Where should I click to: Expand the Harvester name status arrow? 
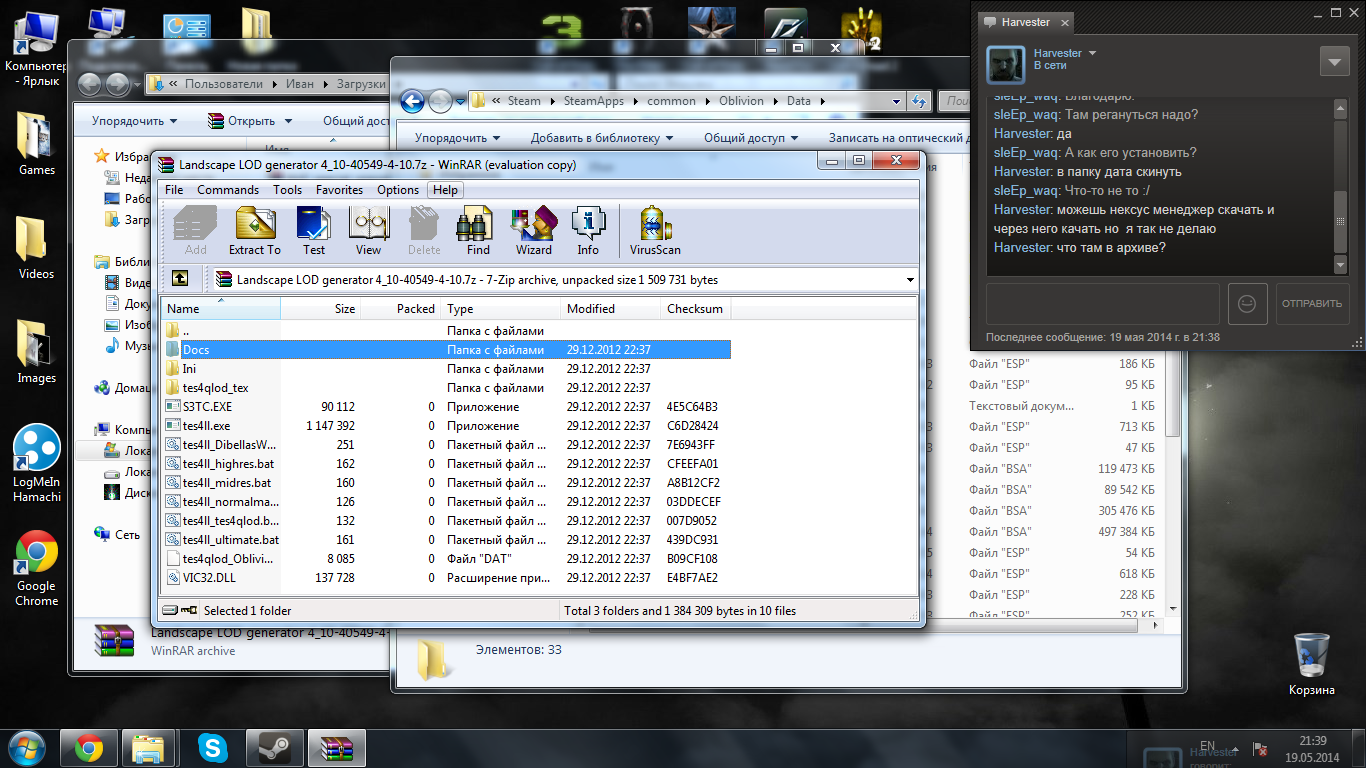tap(1092, 53)
